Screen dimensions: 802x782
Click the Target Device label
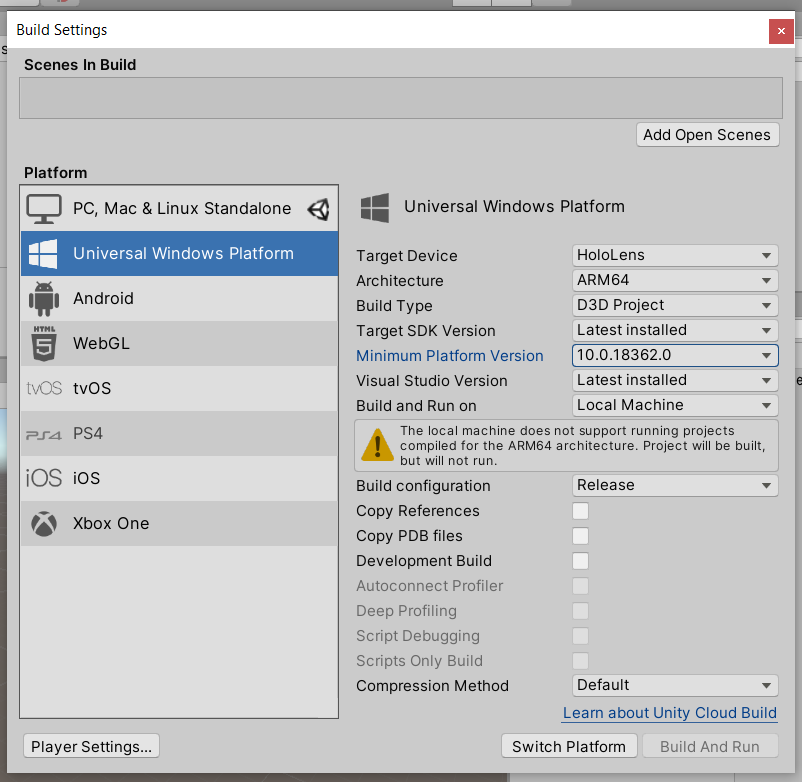(x=407, y=256)
